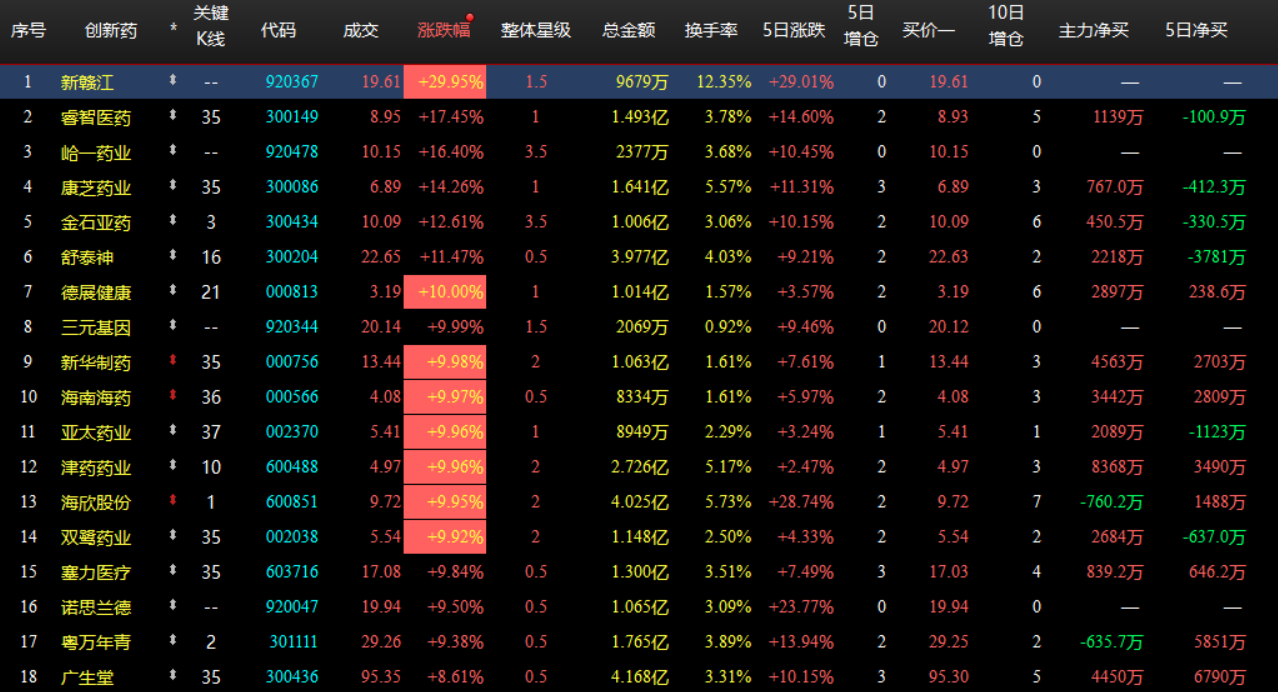Image resolution: width=1278 pixels, height=692 pixels.
Task: Click the pin icon beside 诺思兰德
Action: pos(173,606)
